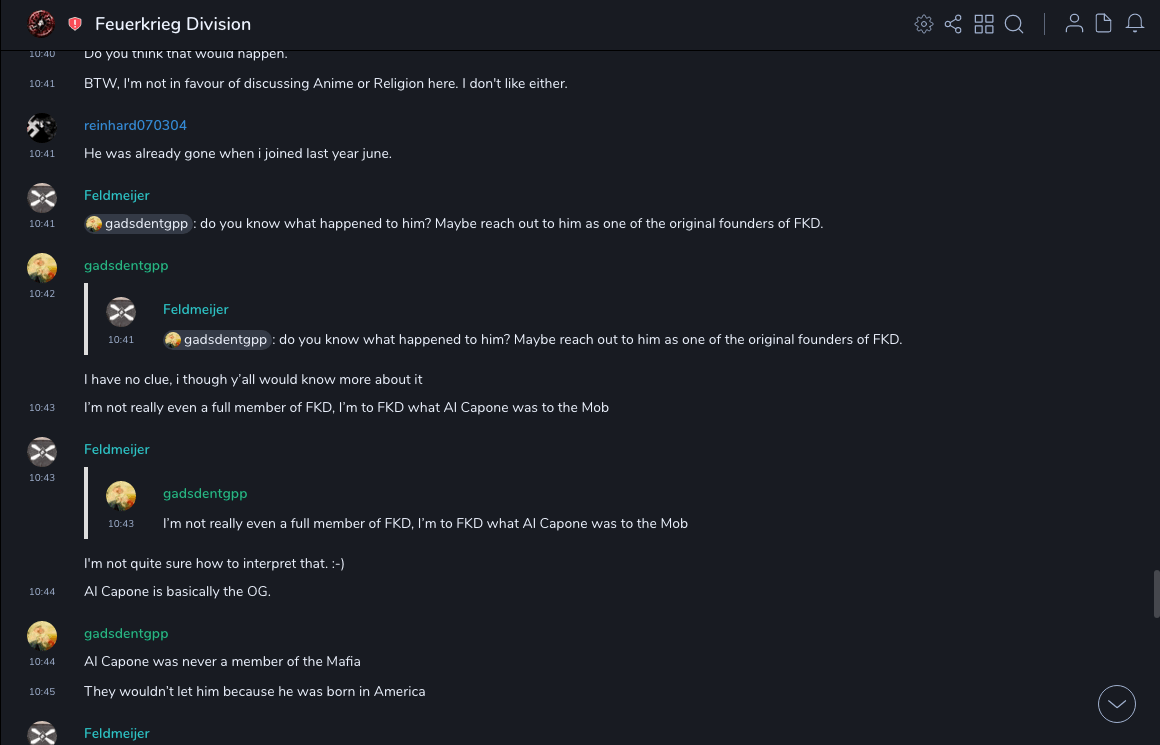
Task: Click the share icon in header
Action: pos(953,24)
